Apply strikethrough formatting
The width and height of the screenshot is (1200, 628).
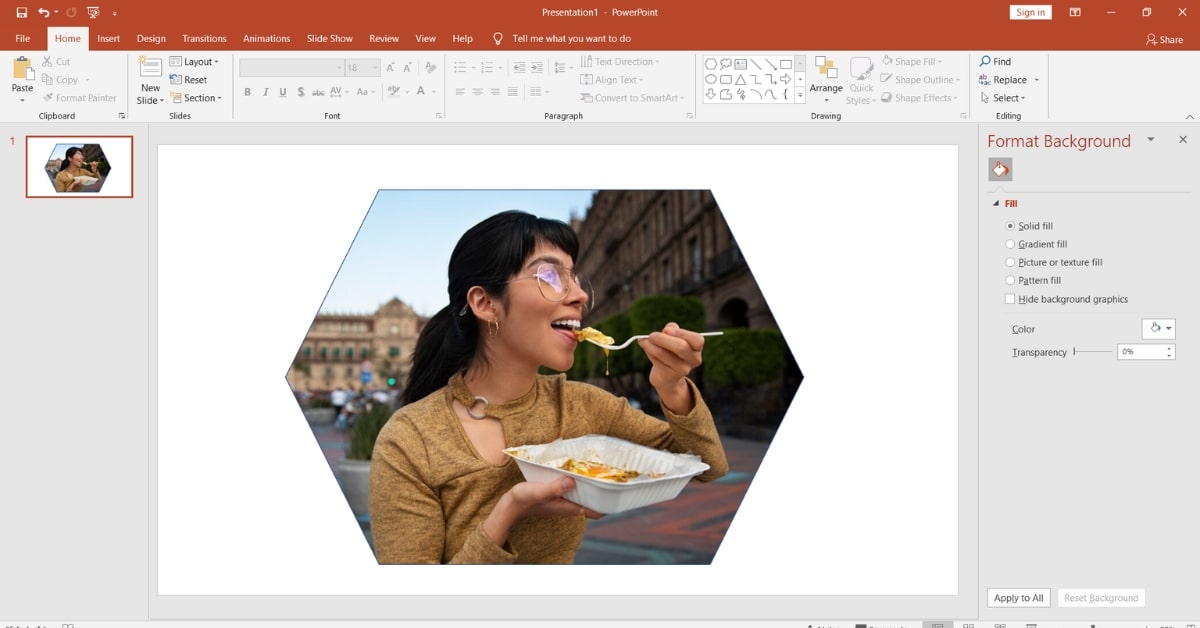click(318, 92)
